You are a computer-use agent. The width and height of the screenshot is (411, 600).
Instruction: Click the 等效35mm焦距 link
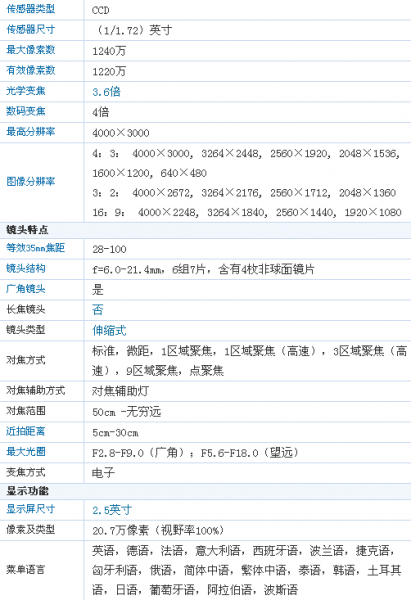point(36,248)
